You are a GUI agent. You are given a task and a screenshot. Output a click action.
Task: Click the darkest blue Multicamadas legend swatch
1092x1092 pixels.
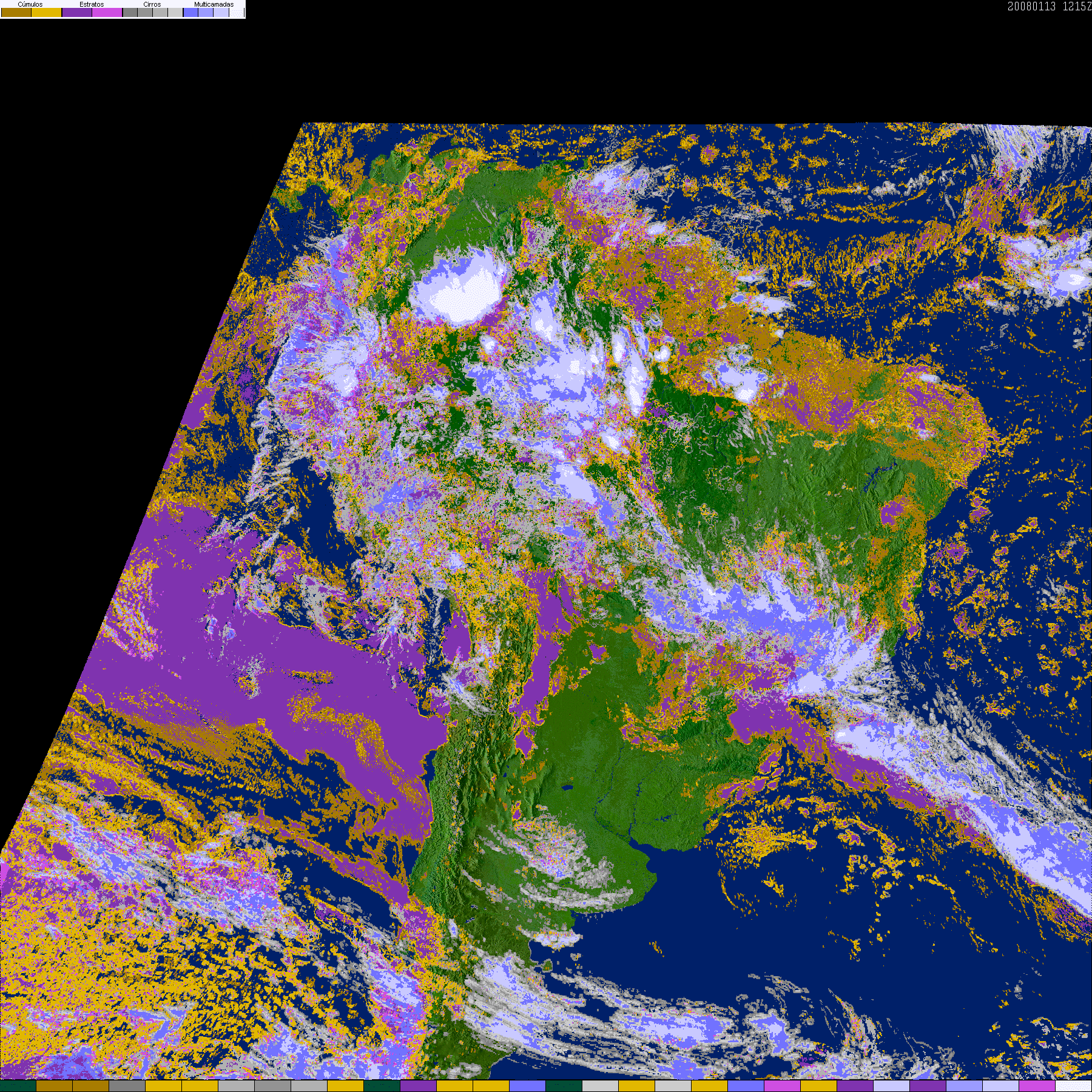tap(190, 12)
